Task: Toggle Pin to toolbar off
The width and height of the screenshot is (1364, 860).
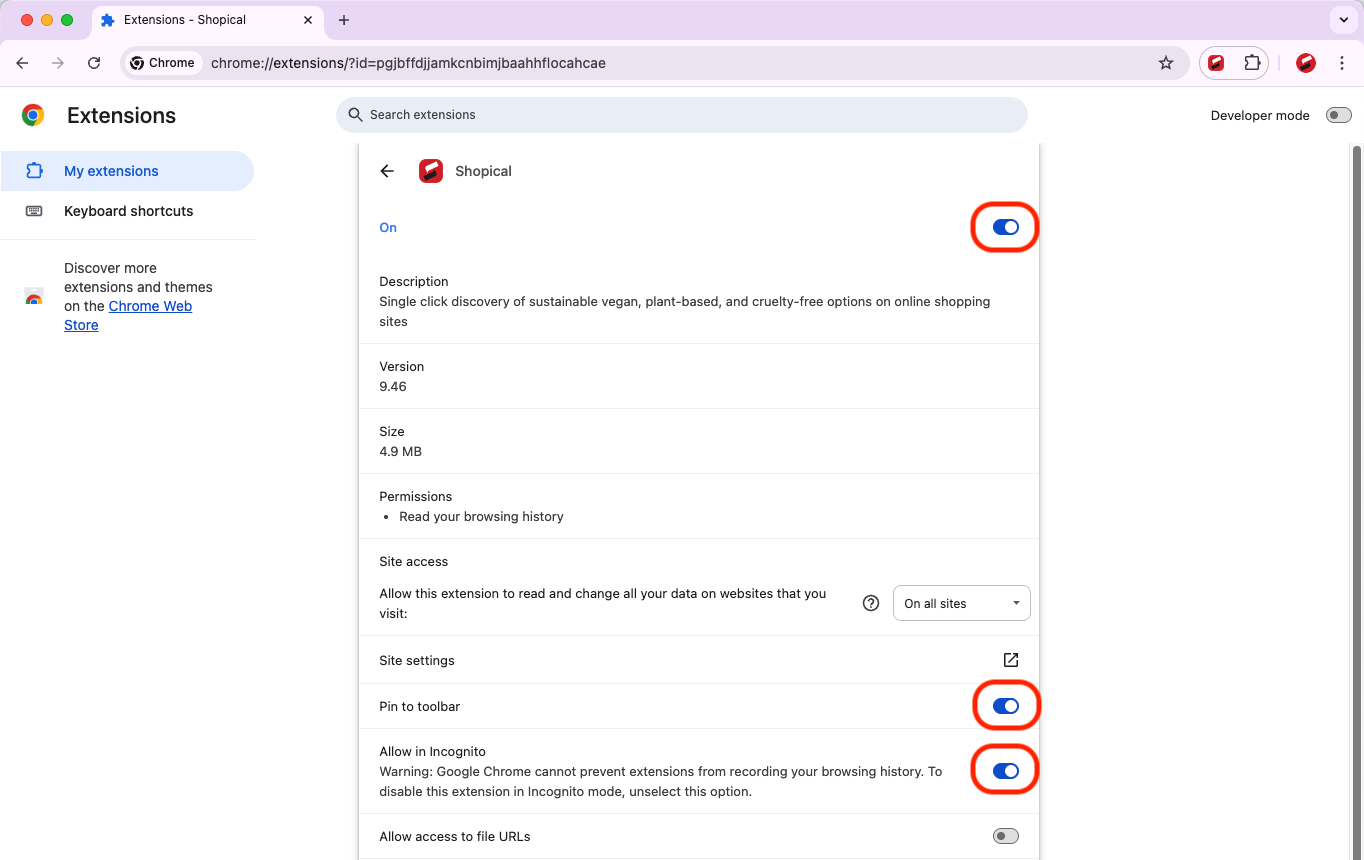Action: 1006,706
